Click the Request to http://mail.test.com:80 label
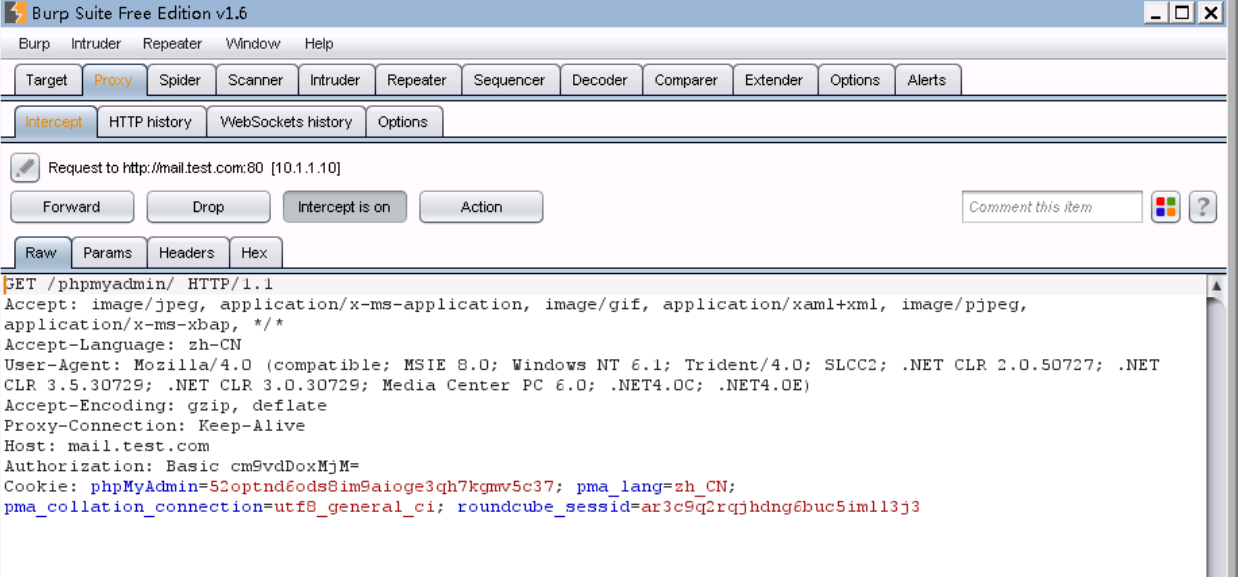Screen dimensions: 1238x577 [194, 168]
